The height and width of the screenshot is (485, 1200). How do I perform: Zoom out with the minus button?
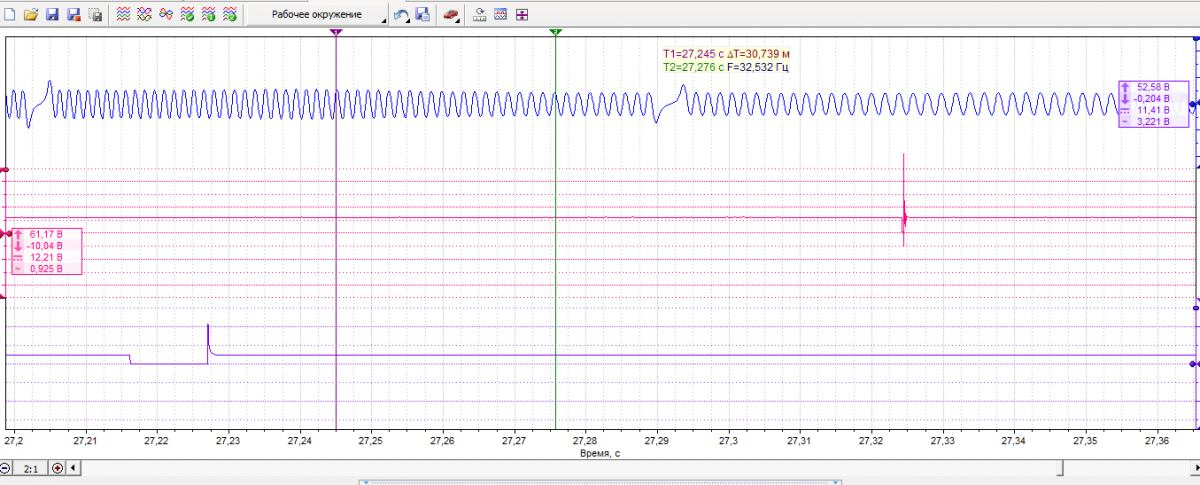point(7,468)
